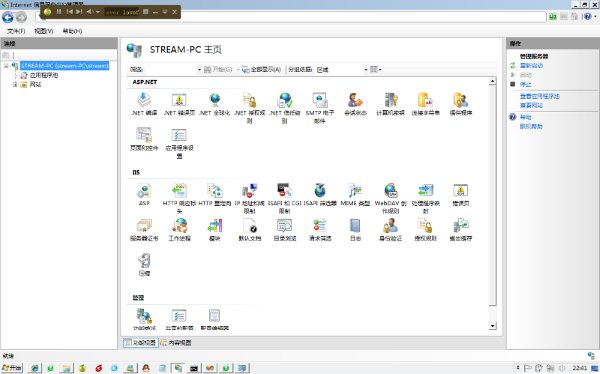Open the ASP feature in IIS group
The width and height of the screenshot is (600, 374).
pyautogui.click(x=144, y=194)
